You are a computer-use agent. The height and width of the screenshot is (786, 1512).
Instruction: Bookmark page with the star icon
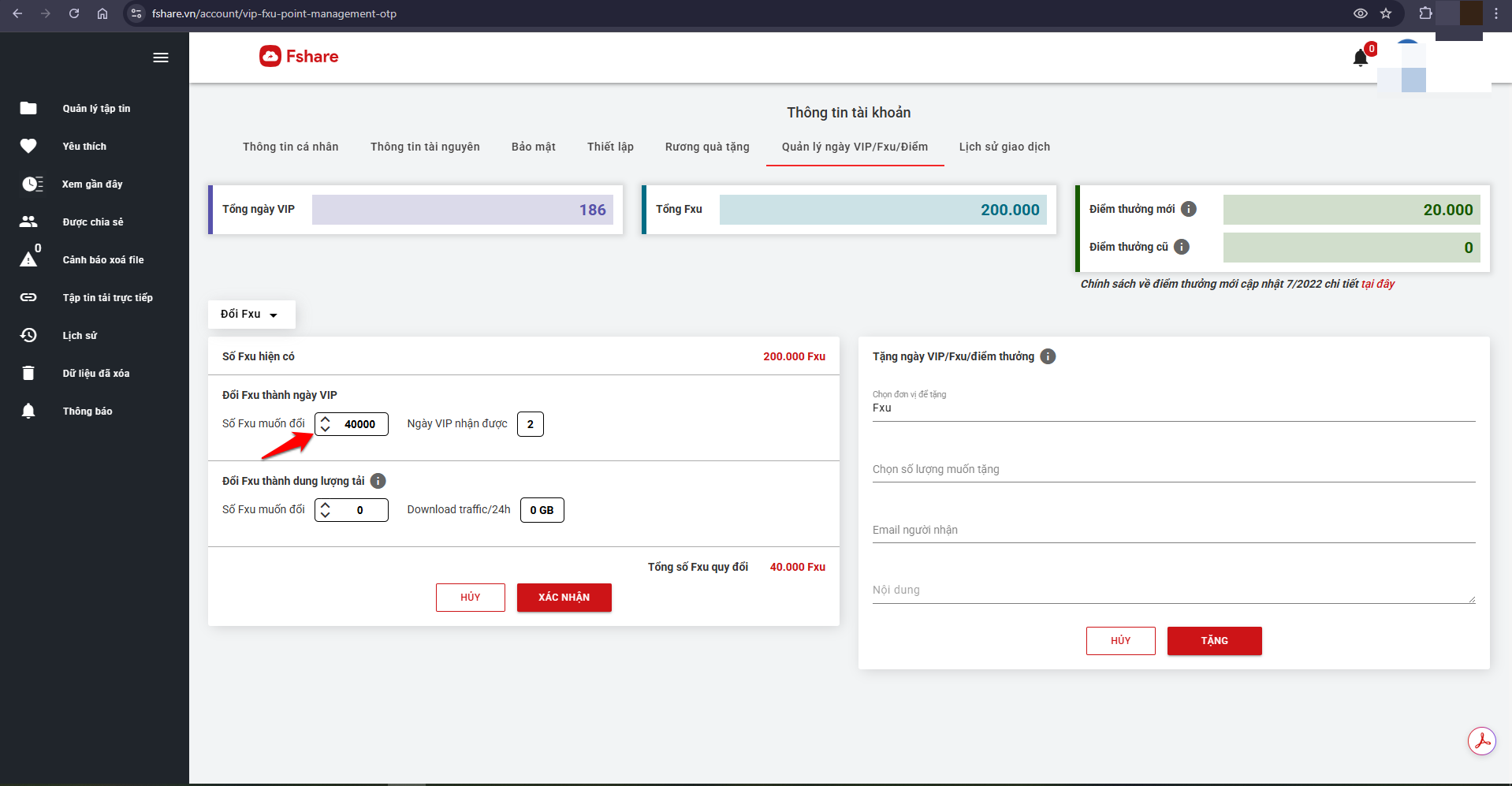pos(1386,13)
